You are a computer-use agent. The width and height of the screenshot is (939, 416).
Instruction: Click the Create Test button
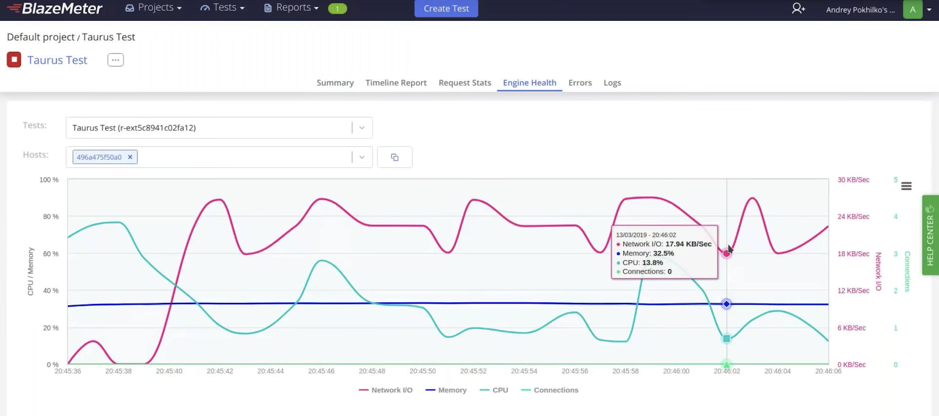(446, 8)
